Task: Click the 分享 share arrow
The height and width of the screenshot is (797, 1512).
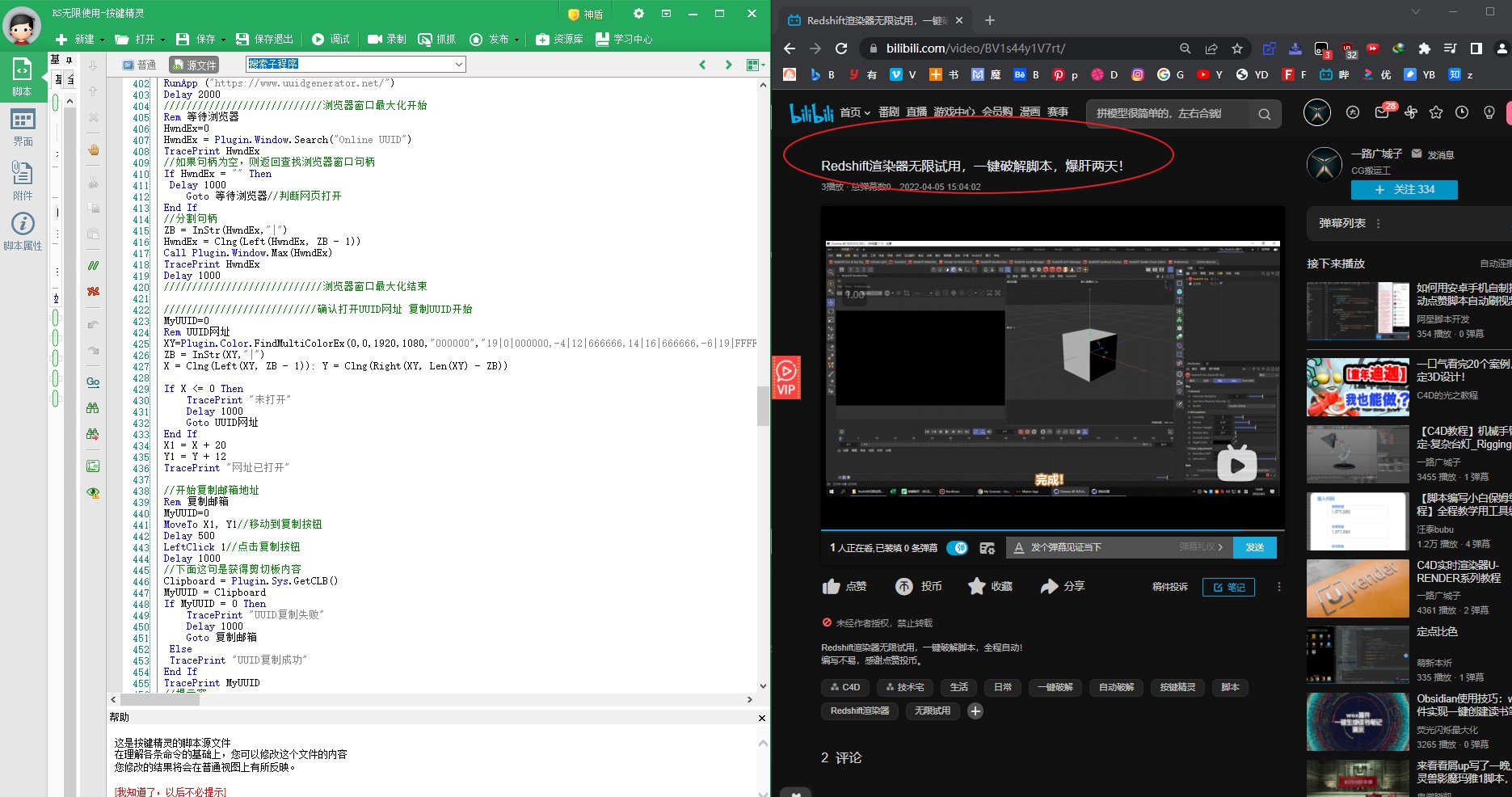Action: pos(1049,586)
